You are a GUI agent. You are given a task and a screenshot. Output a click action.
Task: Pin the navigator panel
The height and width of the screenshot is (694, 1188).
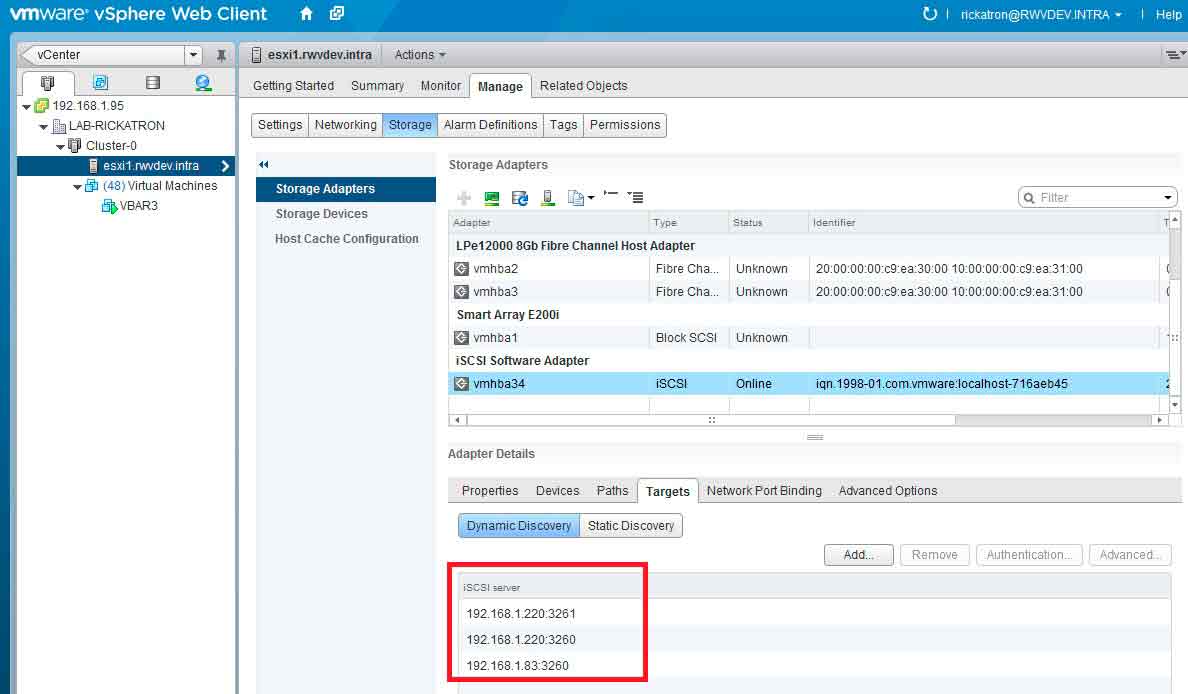(x=220, y=55)
